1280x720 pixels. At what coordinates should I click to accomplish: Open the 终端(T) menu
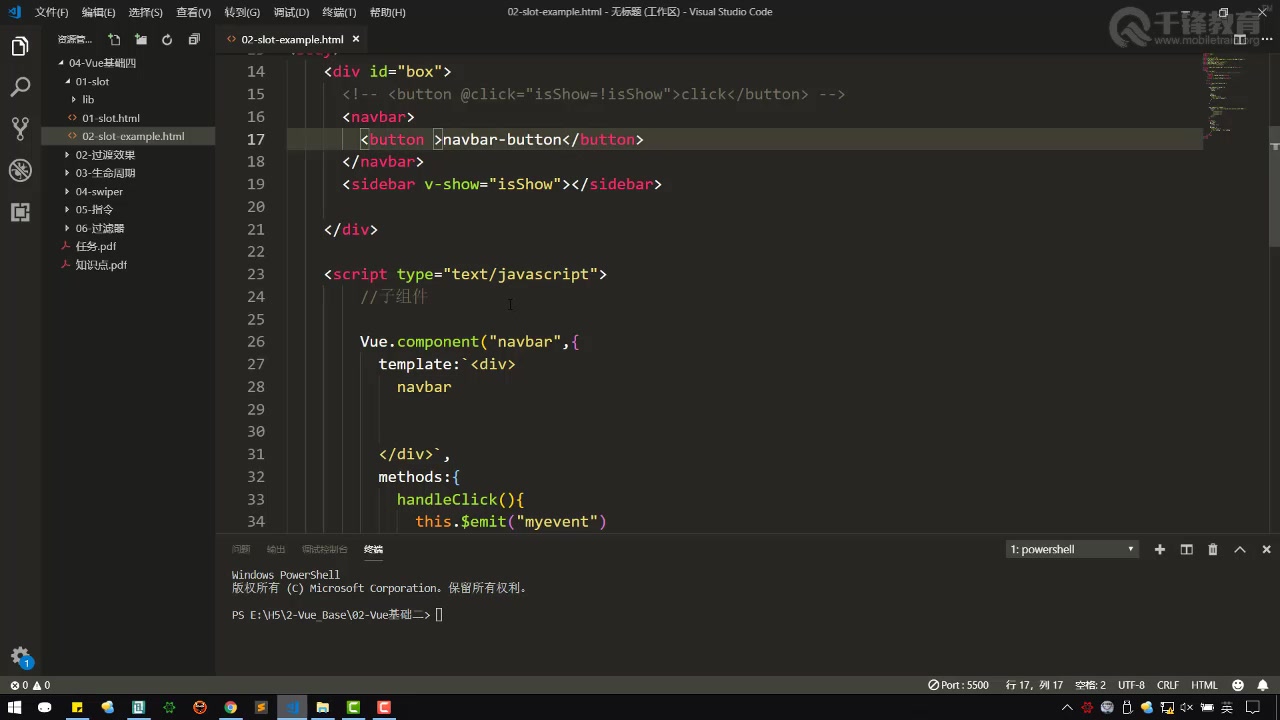coord(339,12)
